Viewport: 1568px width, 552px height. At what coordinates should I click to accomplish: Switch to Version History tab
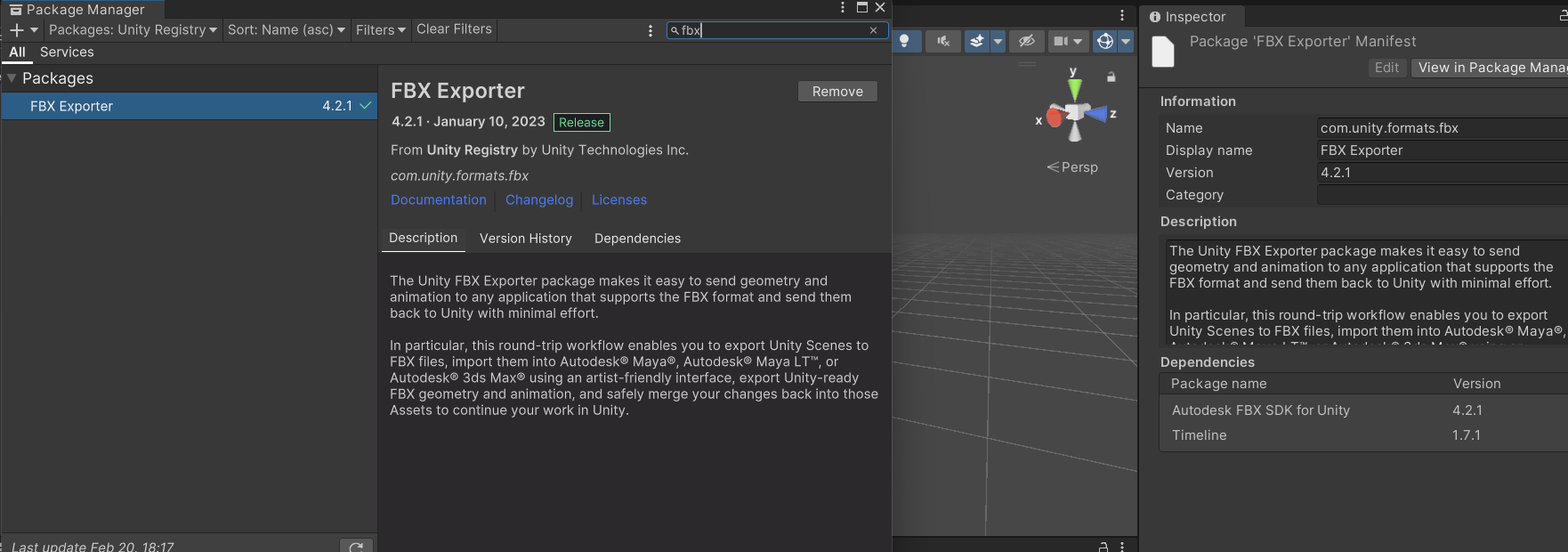(526, 239)
